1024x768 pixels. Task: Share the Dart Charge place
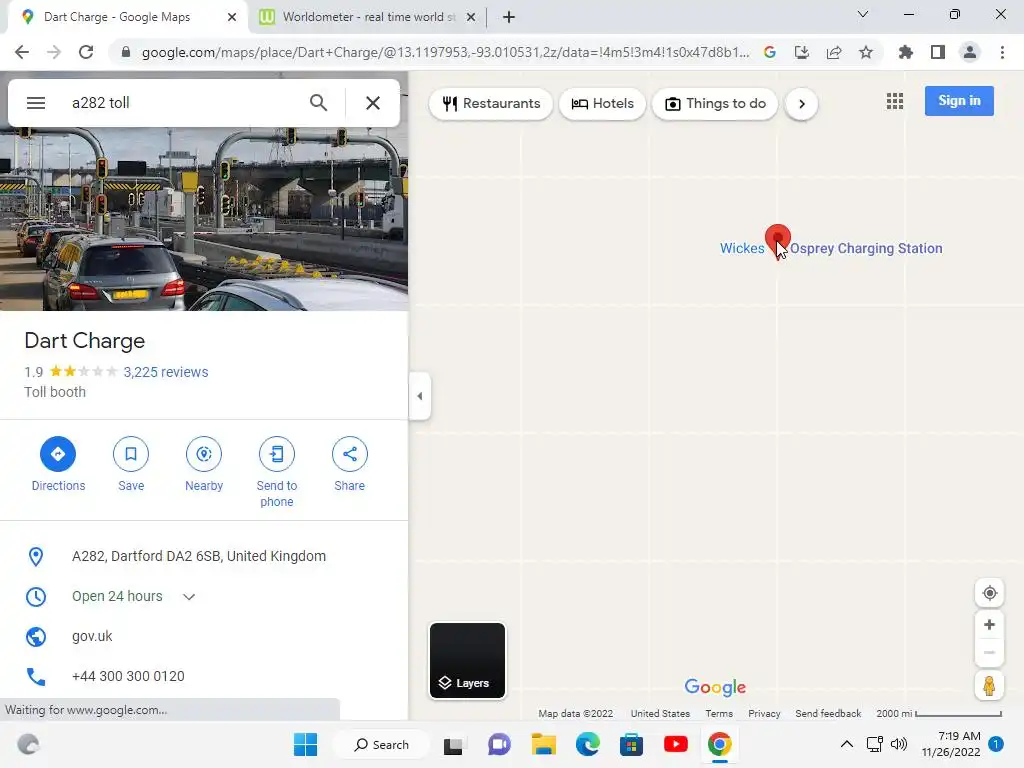(x=349, y=464)
